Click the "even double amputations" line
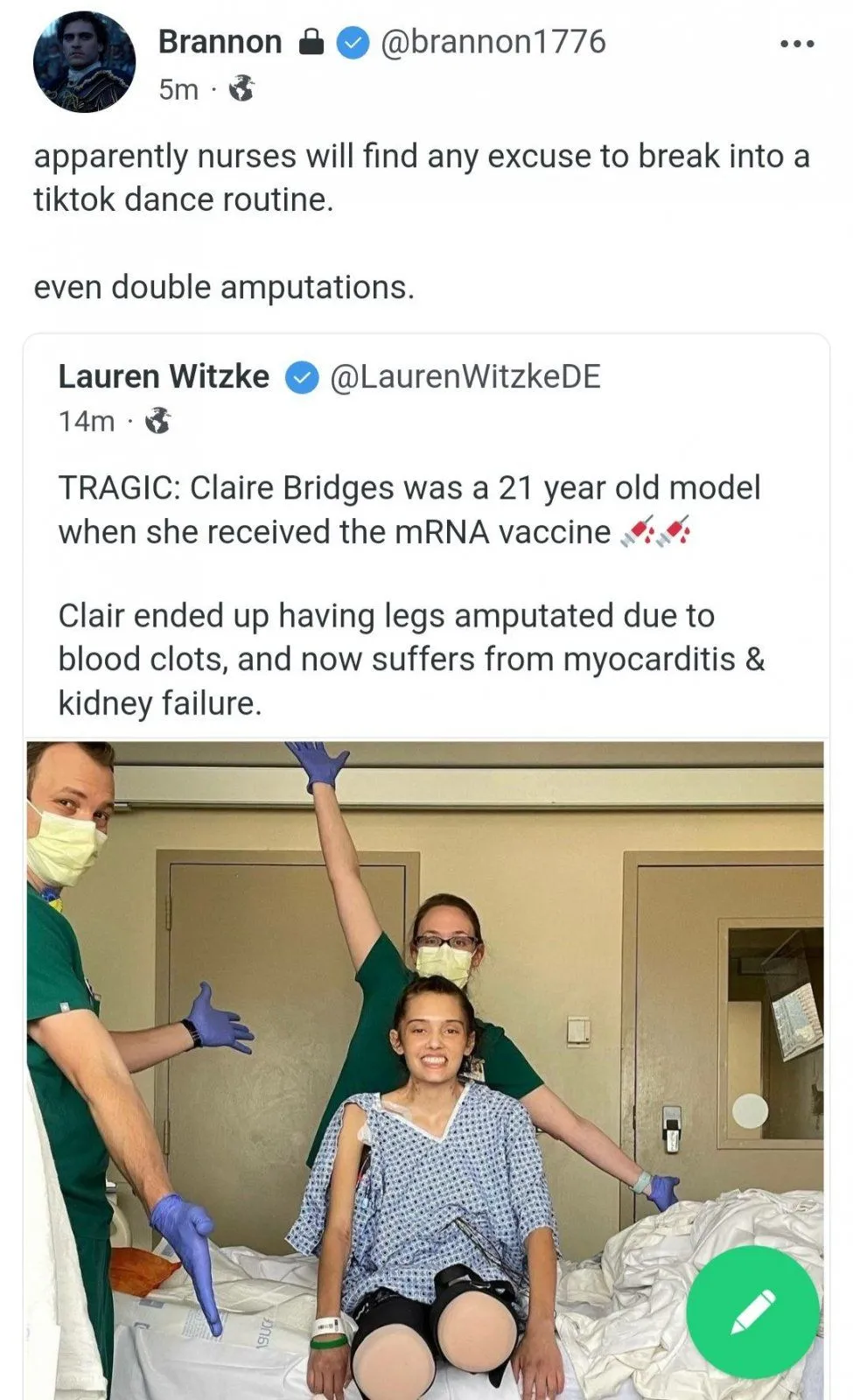Image resolution: width=853 pixels, height=1400 pixels. [224, 287]
